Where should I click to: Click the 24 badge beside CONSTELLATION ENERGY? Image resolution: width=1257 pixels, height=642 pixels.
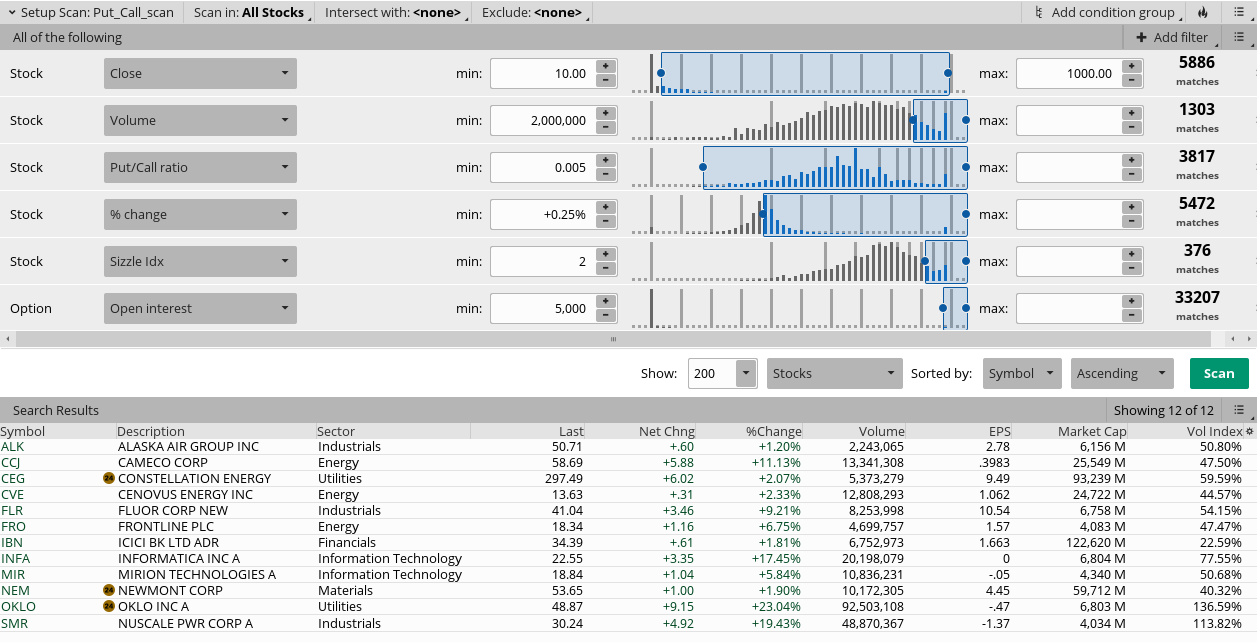pos(109,479)
